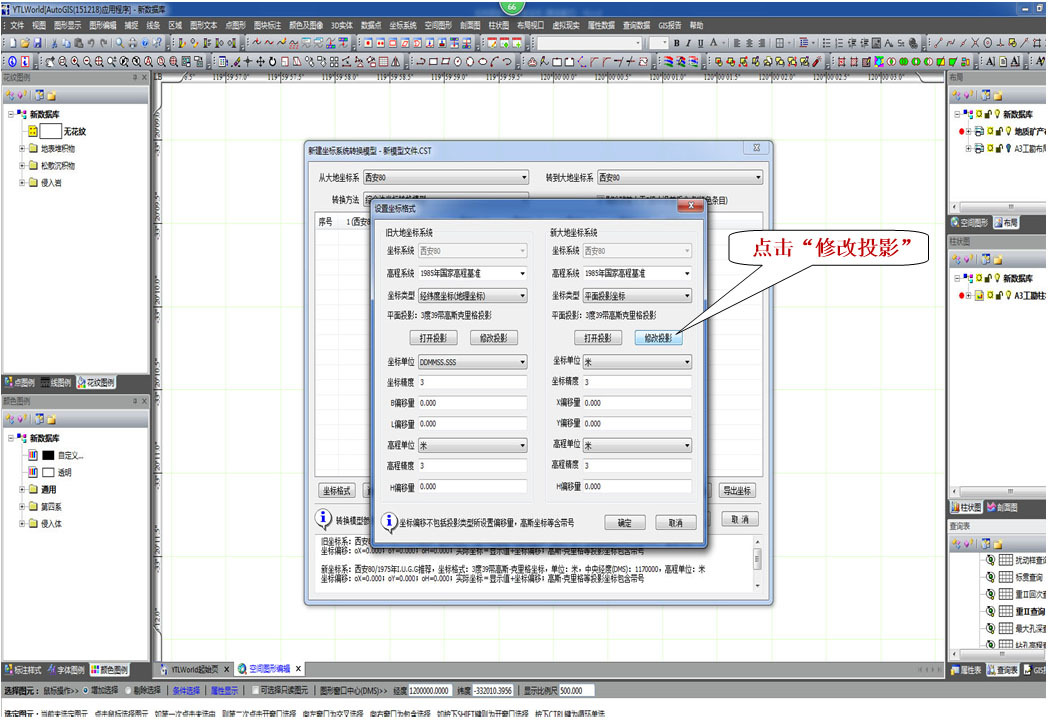Click the Bold formatting icon
This screenshot has width=1049, height=720.
[677, 44]
